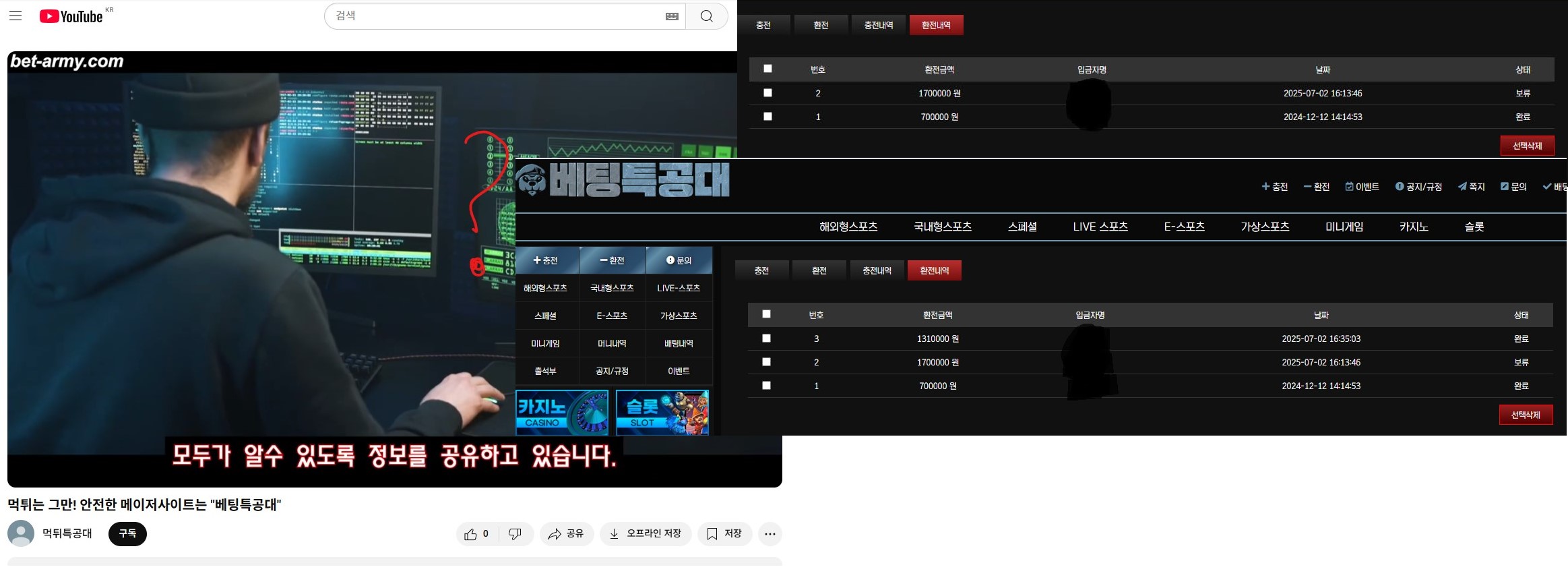Open the YouTube hamburger guide menu
The height and width of the screenshot is (588, 1568).
tap(15, 16)
